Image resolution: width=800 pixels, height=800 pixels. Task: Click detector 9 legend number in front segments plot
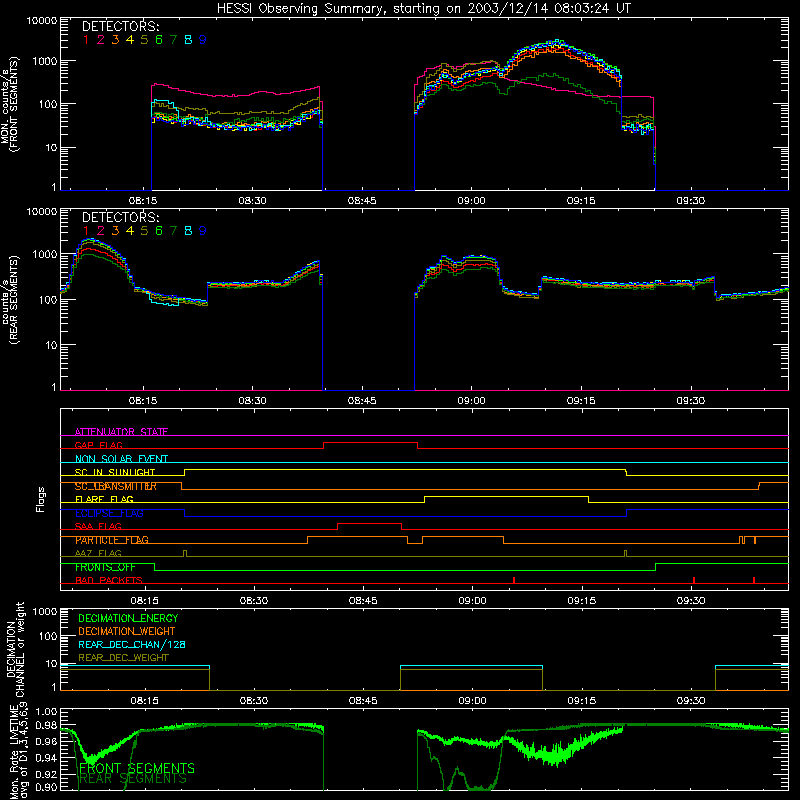203,40
